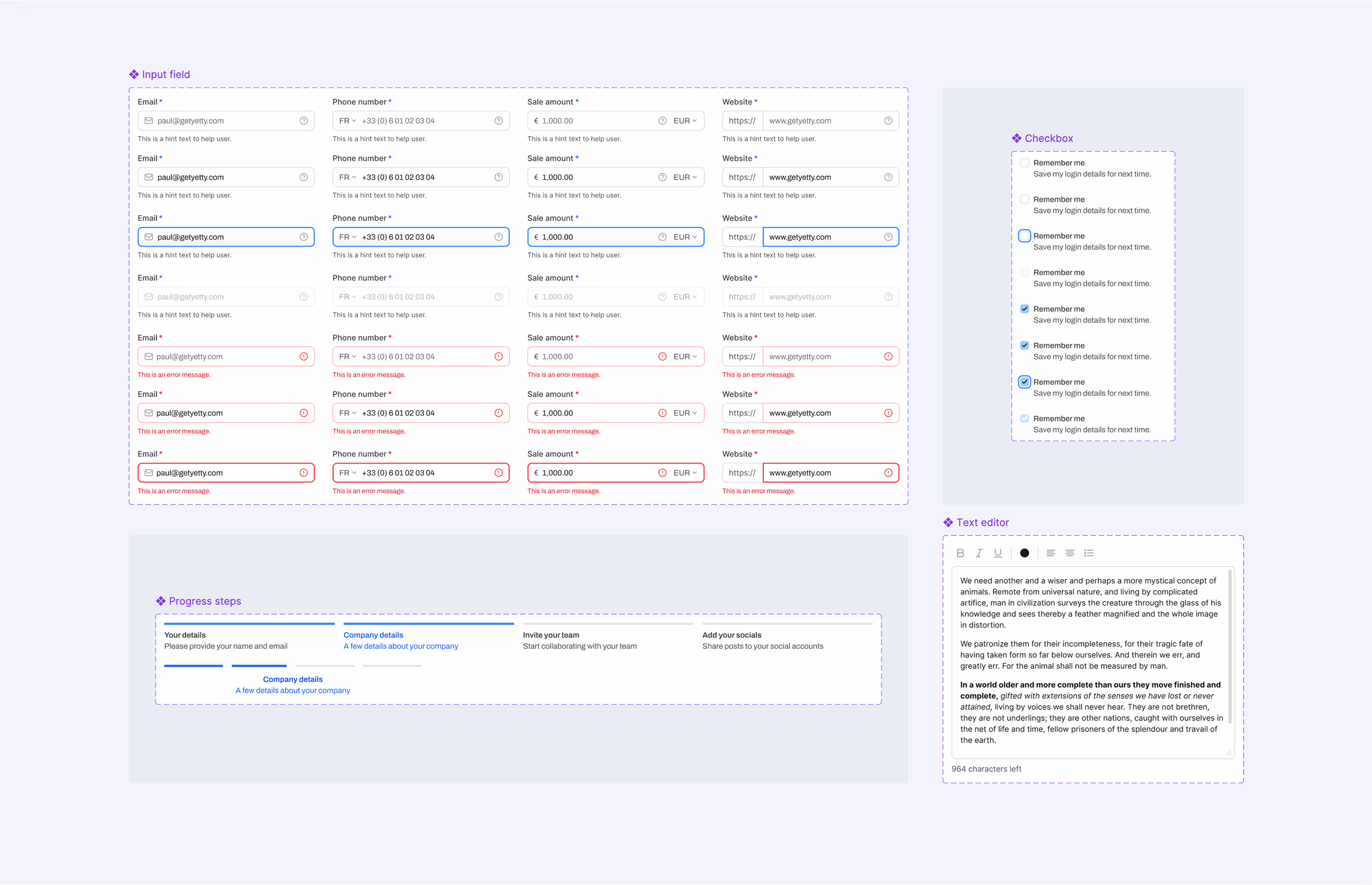1372x885 pixels.
Task: Click the help icon in the blue-focused Phone number field
Action: pos(498,237)
